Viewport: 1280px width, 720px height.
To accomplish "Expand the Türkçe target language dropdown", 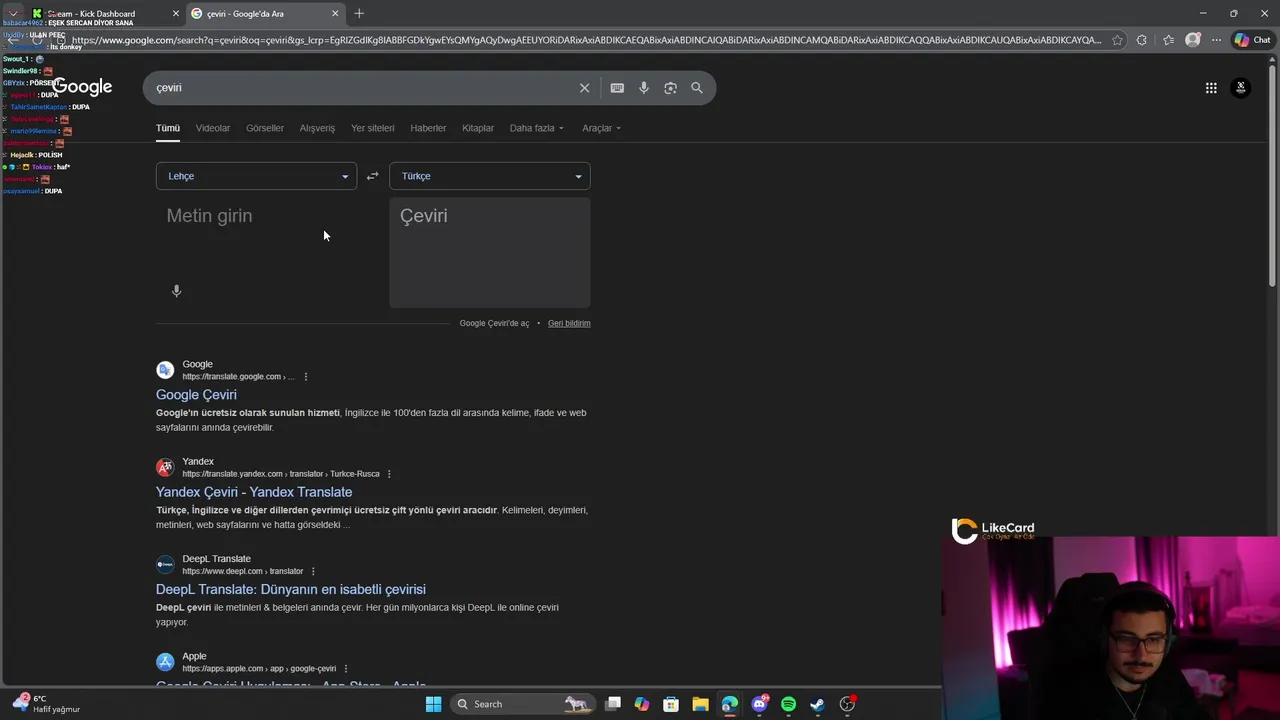I will 490,176.
